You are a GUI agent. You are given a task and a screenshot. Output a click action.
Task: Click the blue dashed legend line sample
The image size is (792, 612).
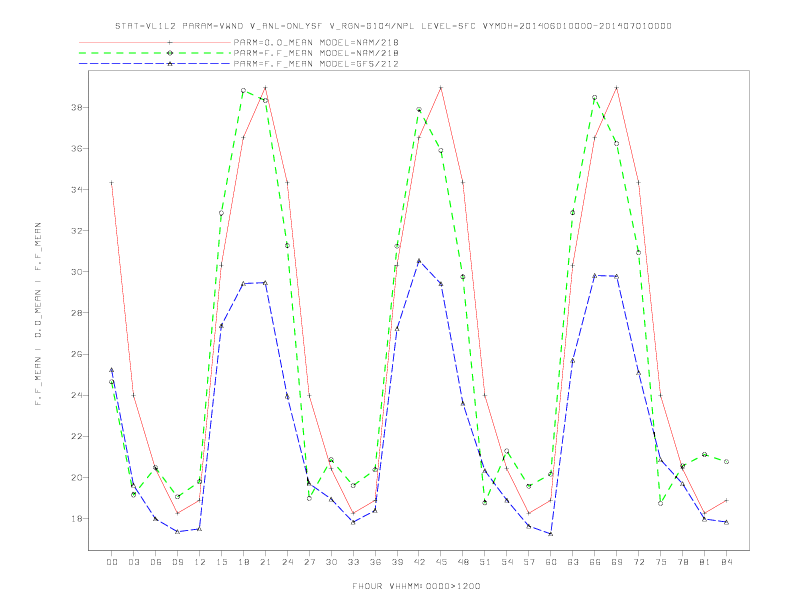(155, 64)
